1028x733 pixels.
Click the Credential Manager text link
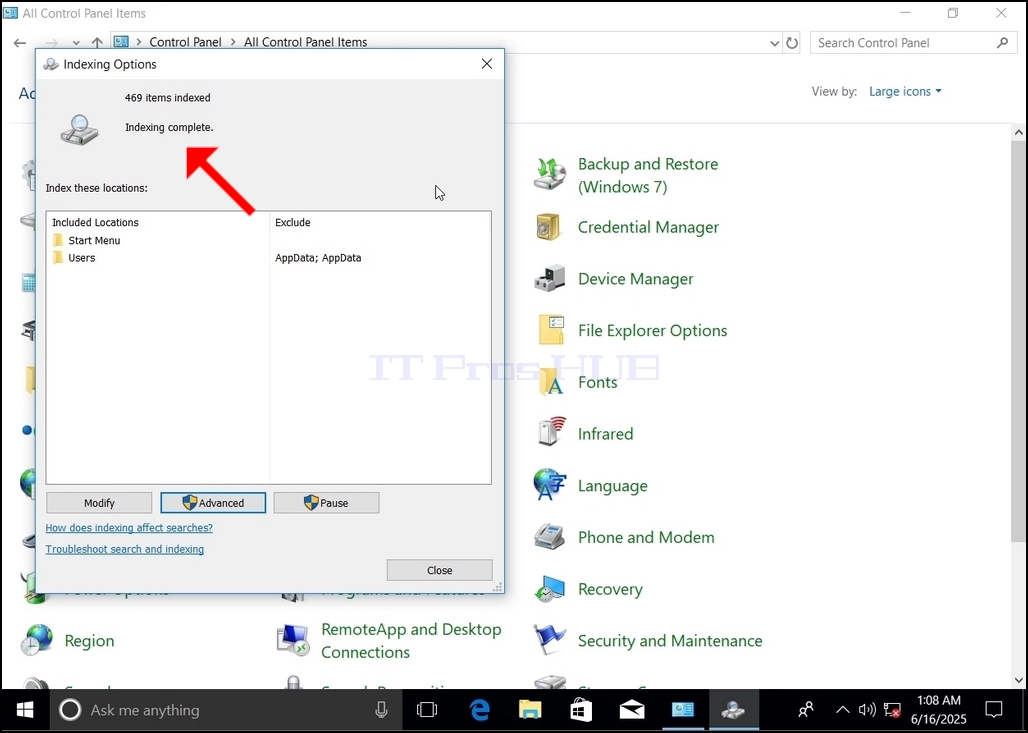pyautogui.click(x=648, y=228)
